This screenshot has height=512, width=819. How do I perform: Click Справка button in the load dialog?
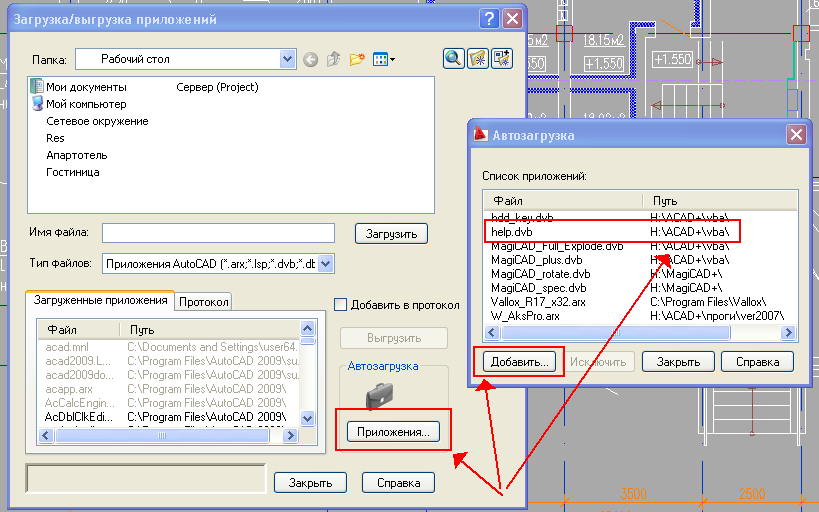(399, 483)
